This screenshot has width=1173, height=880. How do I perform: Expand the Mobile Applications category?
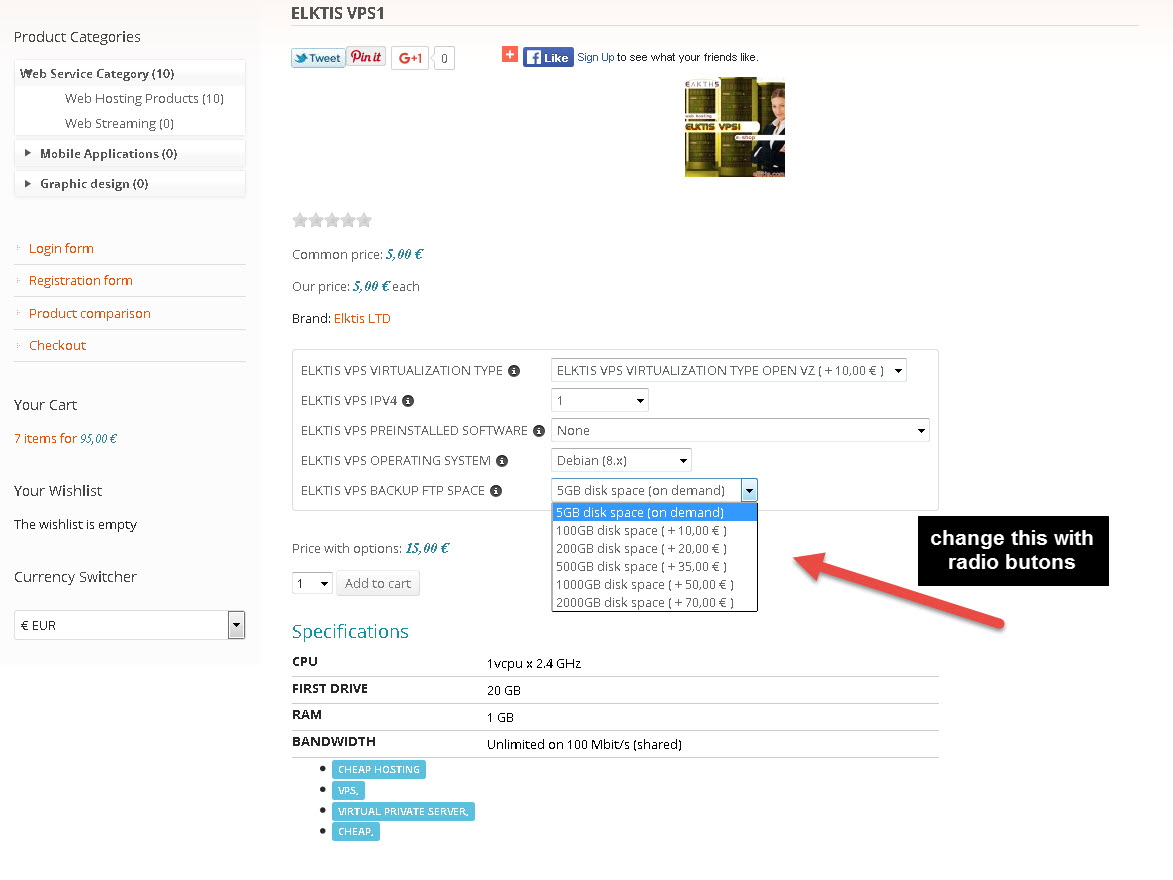point(28,153)
